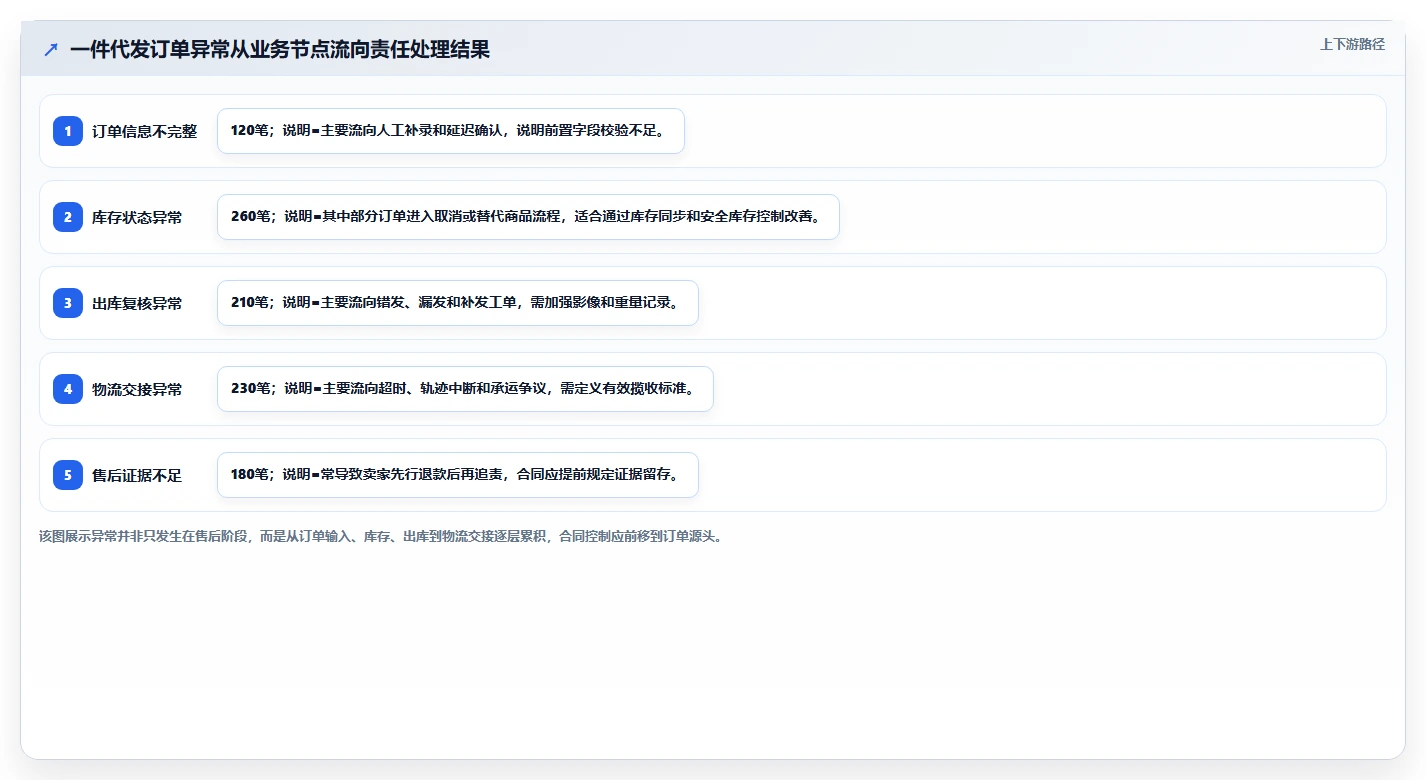Select step badge number 3

68,303
